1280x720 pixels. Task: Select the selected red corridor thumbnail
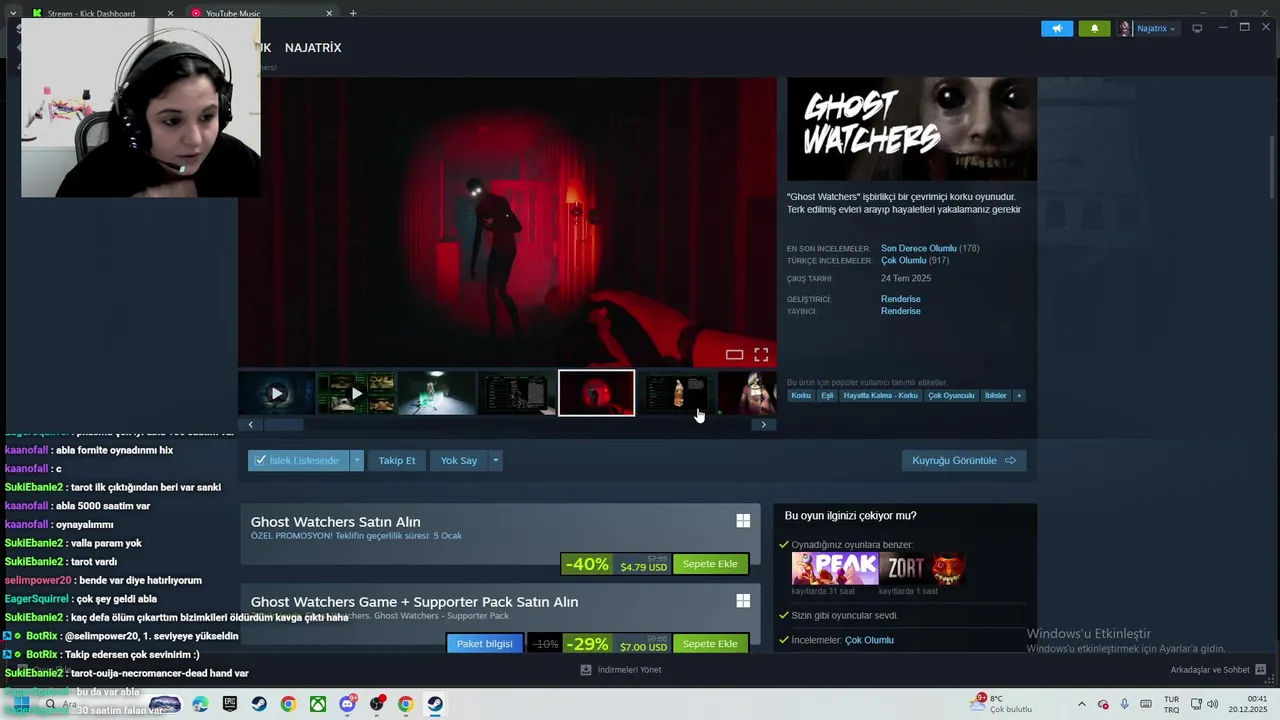[596, 393]
